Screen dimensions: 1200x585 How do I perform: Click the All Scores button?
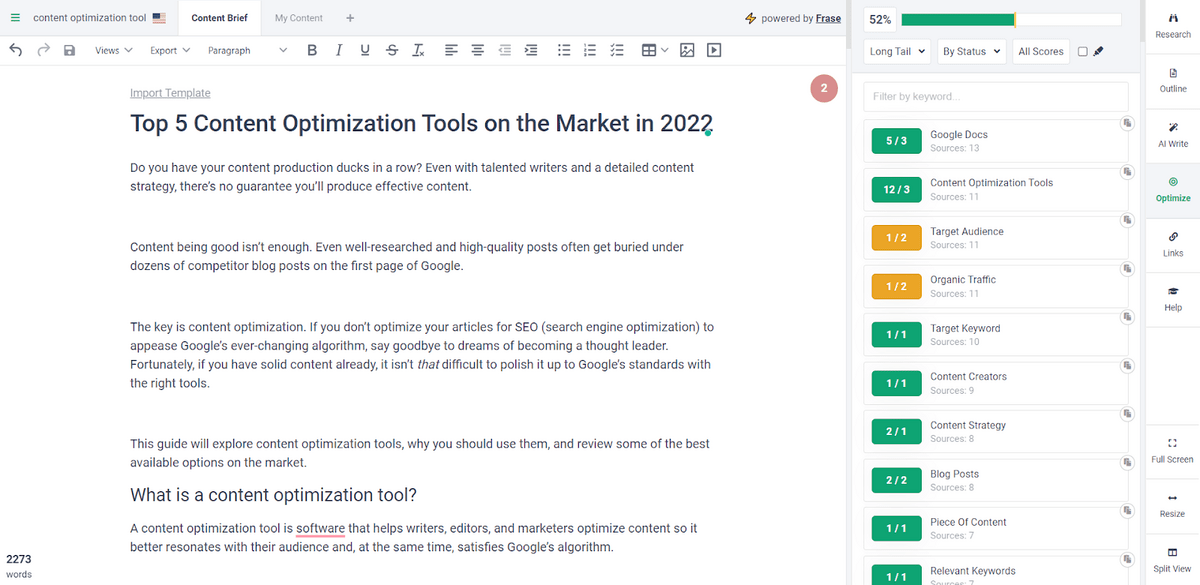point(1040,52)
